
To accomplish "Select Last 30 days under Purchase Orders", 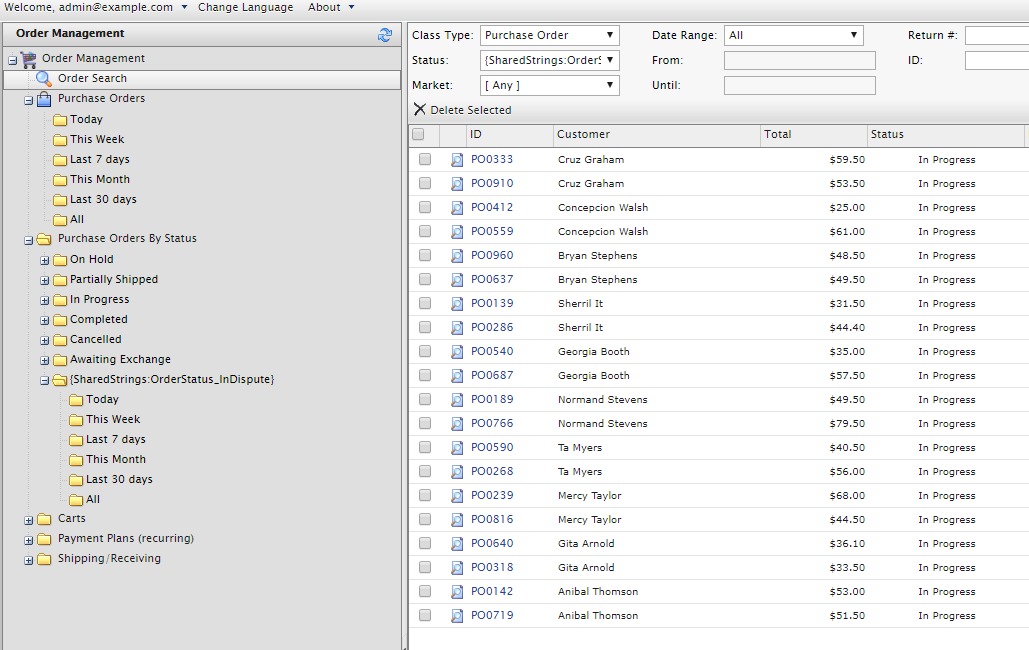I will point(103,200).
